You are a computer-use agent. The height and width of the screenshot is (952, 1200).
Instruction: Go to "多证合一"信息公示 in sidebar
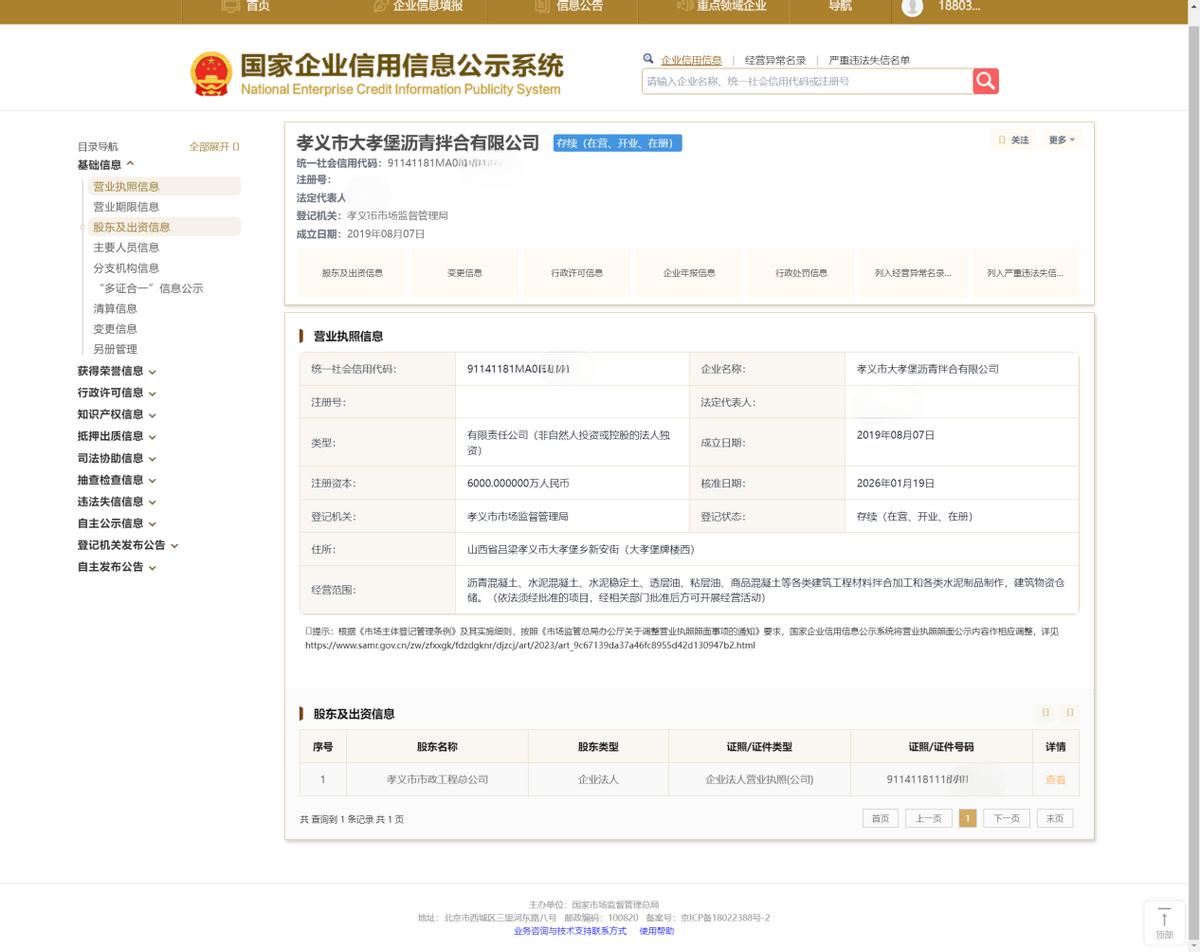coord(150,288)
